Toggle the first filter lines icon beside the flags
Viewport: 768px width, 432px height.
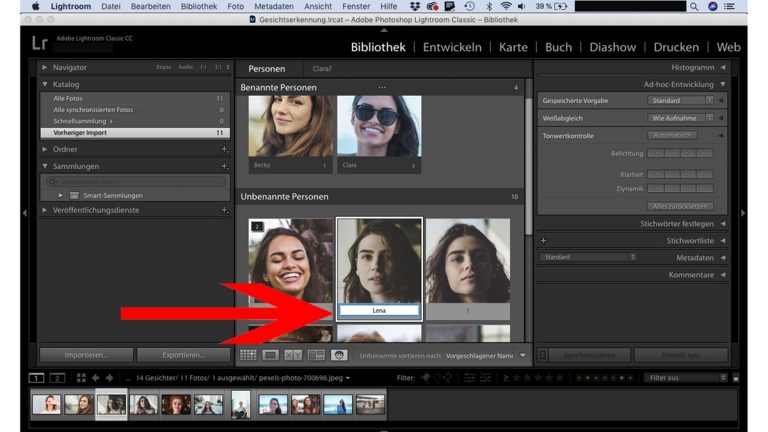coord(469,378)
